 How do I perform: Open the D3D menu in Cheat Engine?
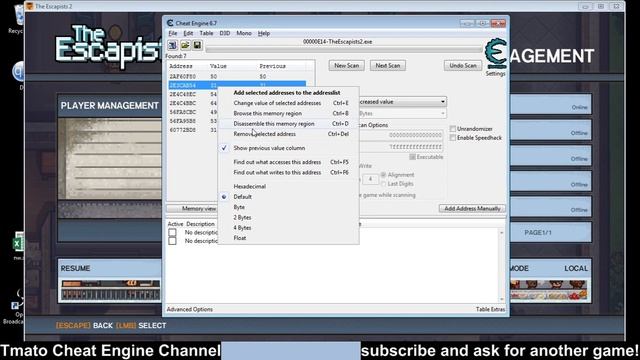click(225, 33)
